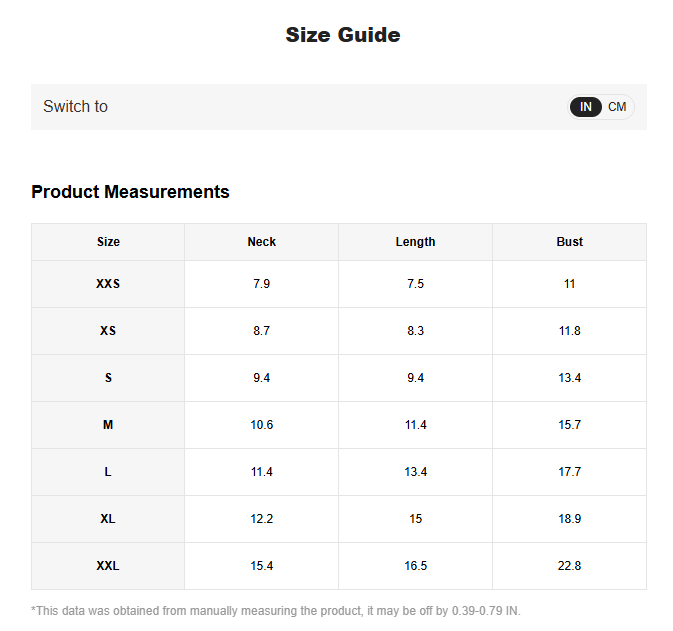Click the XXS neck value 7.9
Image resolution: width=673 pixels, height=631 pixels.
pos(262,284)
